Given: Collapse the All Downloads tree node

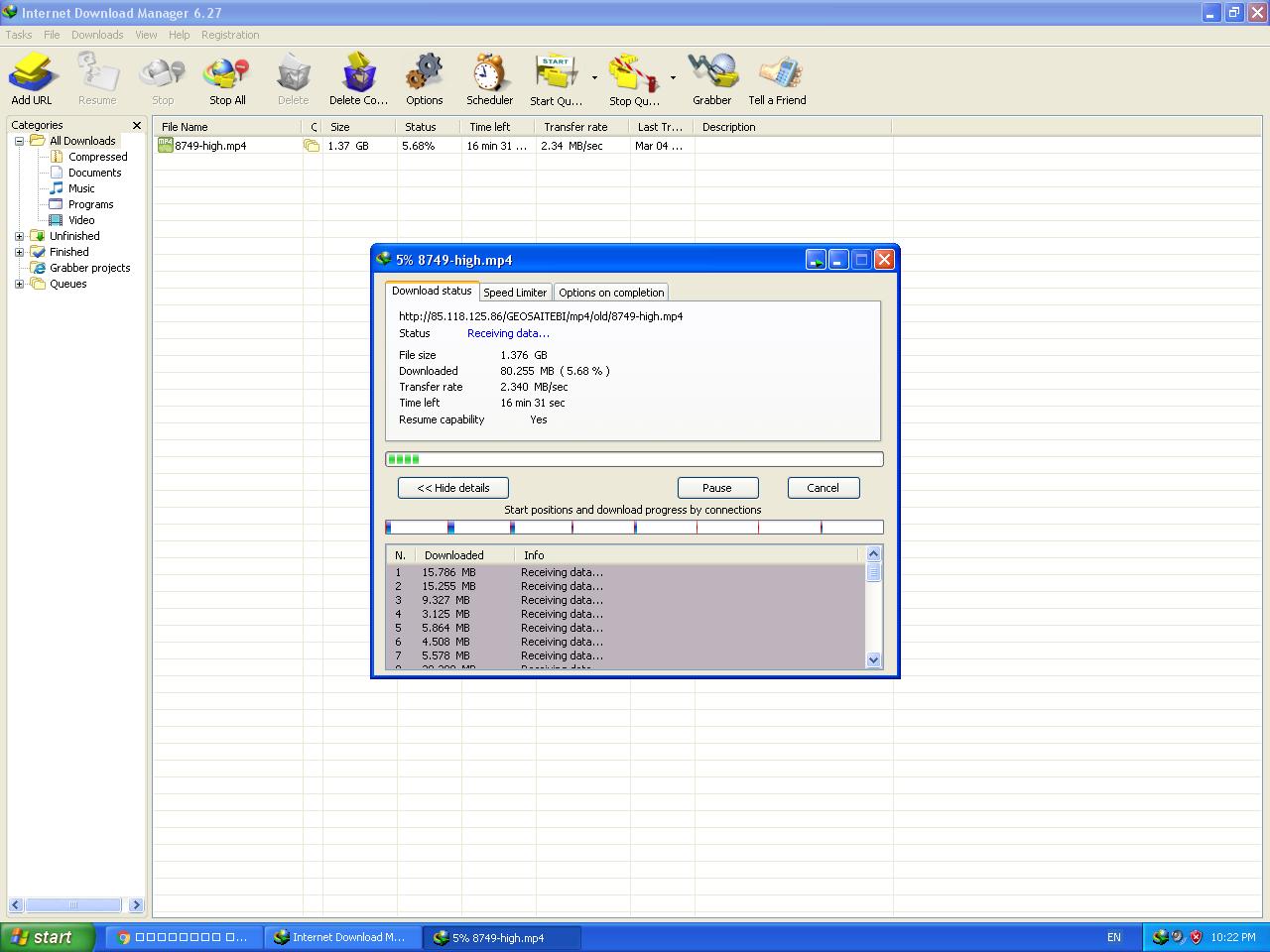Looking at the screenshot, I should (x=19, y=141).
